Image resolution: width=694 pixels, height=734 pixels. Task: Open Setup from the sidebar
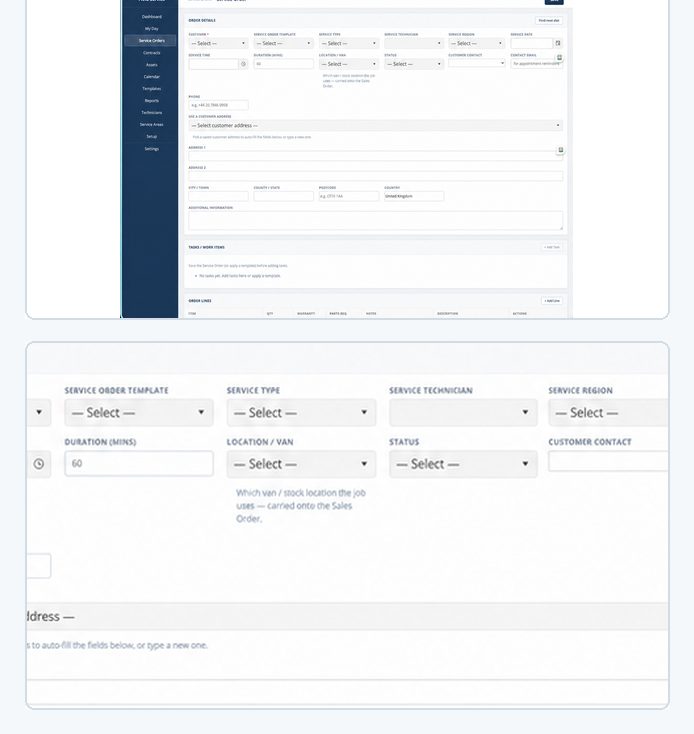pos(152,136)
